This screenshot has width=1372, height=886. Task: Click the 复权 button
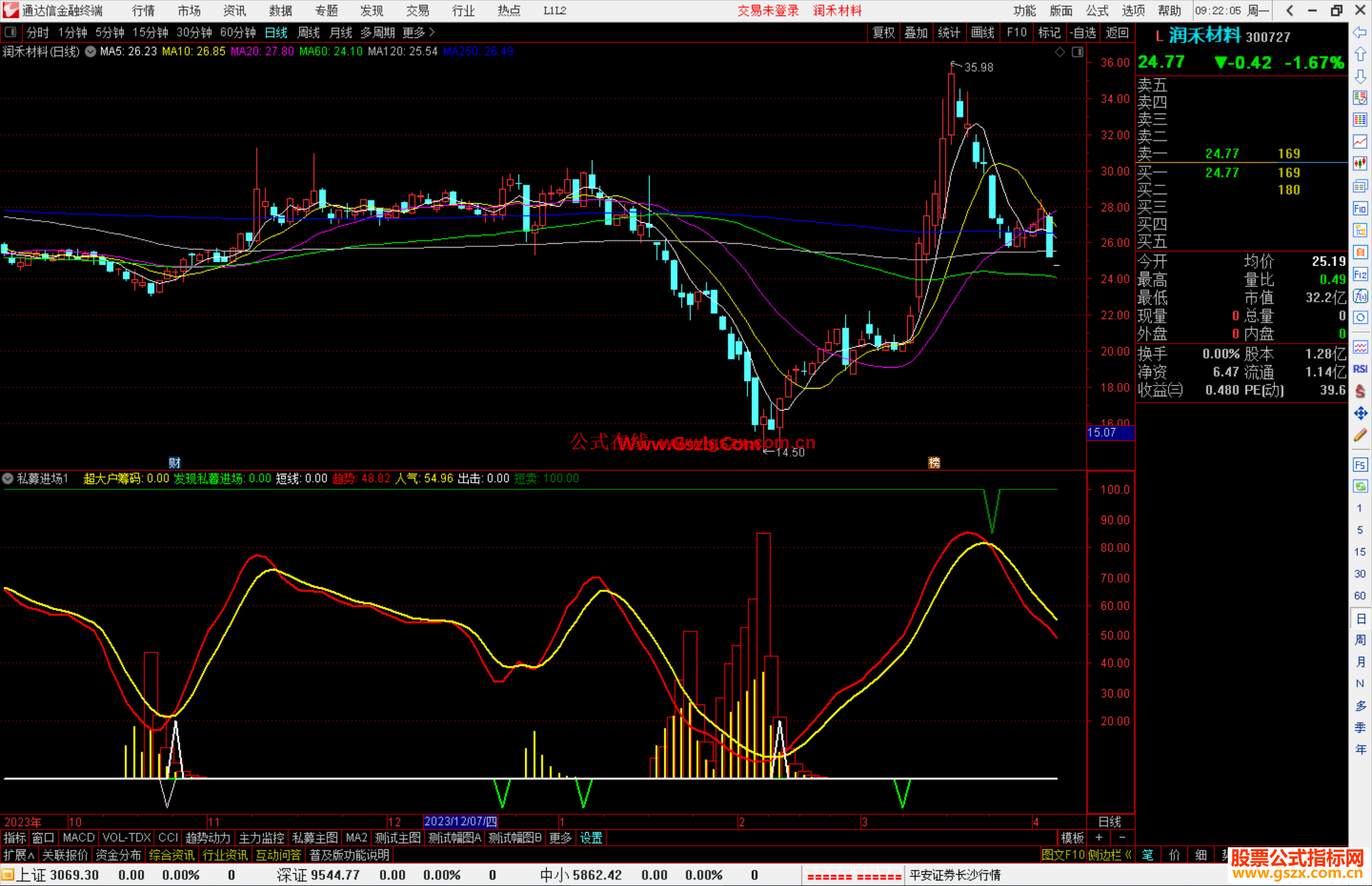click(884, 32)
